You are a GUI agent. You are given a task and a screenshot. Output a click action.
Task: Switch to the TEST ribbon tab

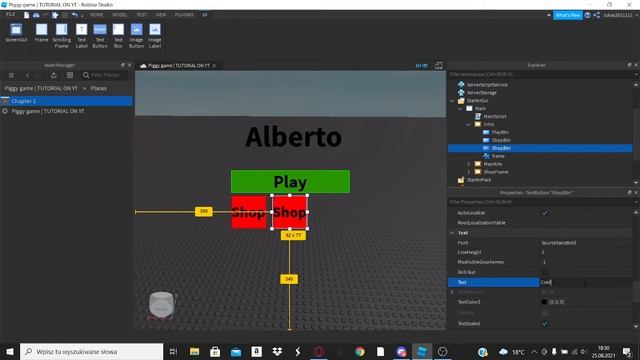[x=142, y=15]
